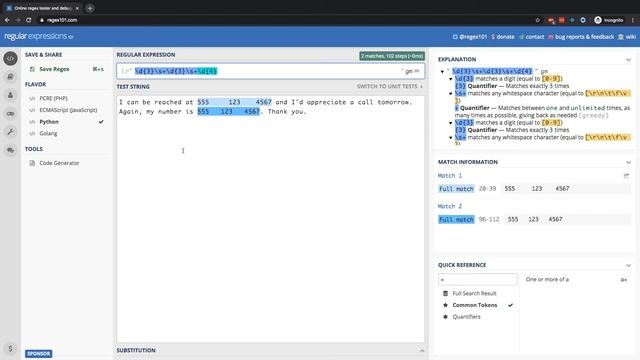The image size is (640, 360).
Task: Select Quantifiers category
Action: point(466,317)
